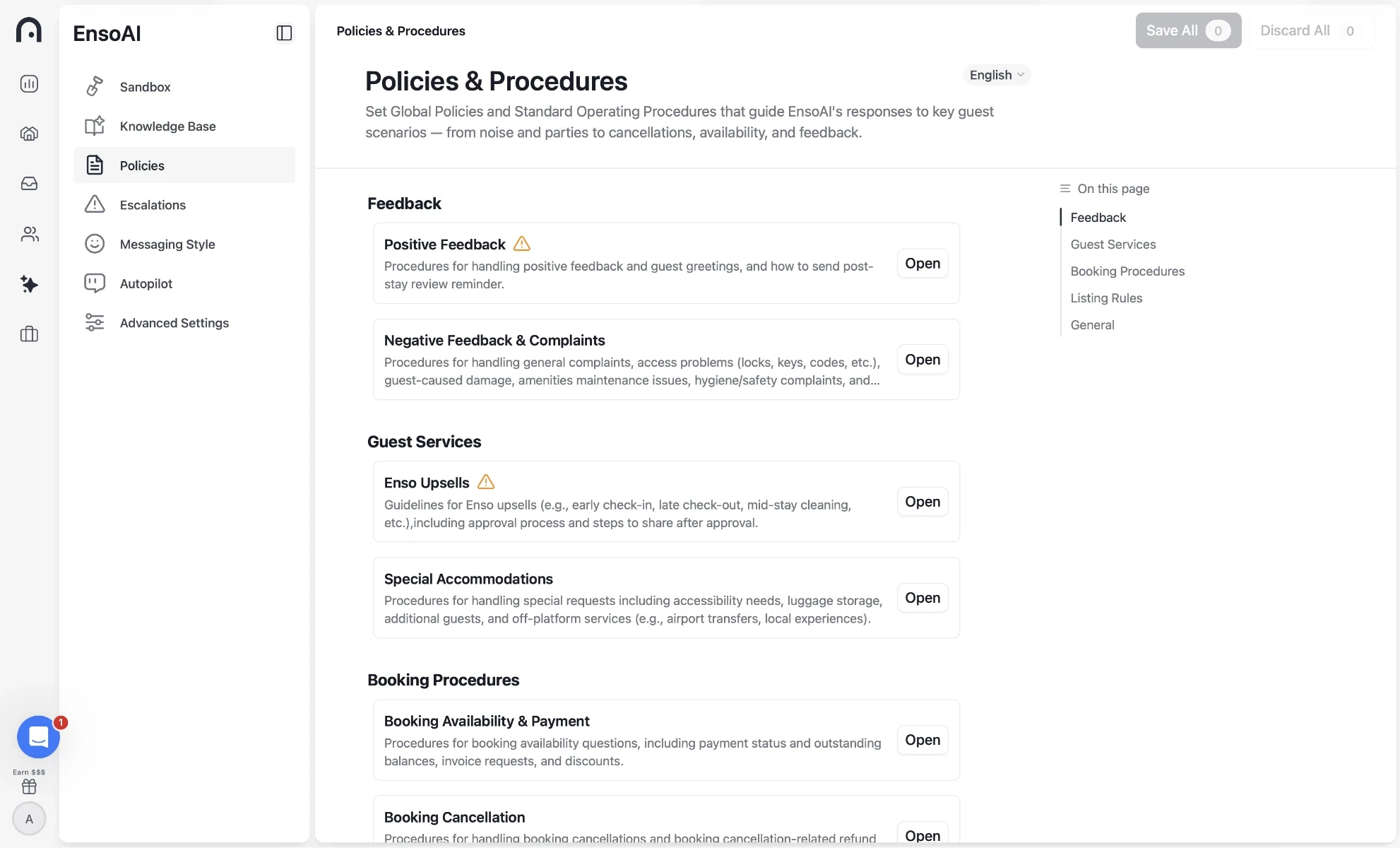Screen dimensions: 1400x848
Task: Open the inbox tray icon
Action: pyautogui.click(x=29, y=184)
